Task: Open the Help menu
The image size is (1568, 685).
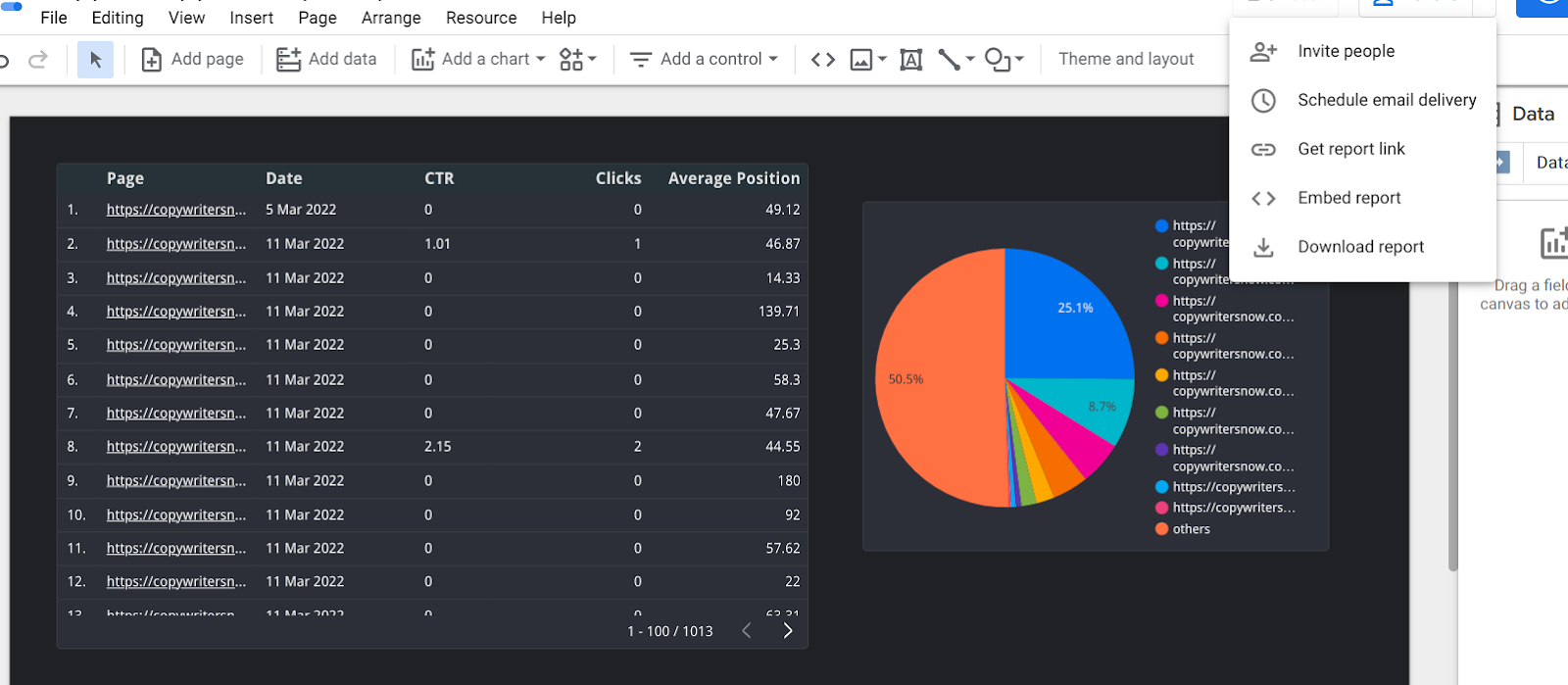Action: point(559,18)
